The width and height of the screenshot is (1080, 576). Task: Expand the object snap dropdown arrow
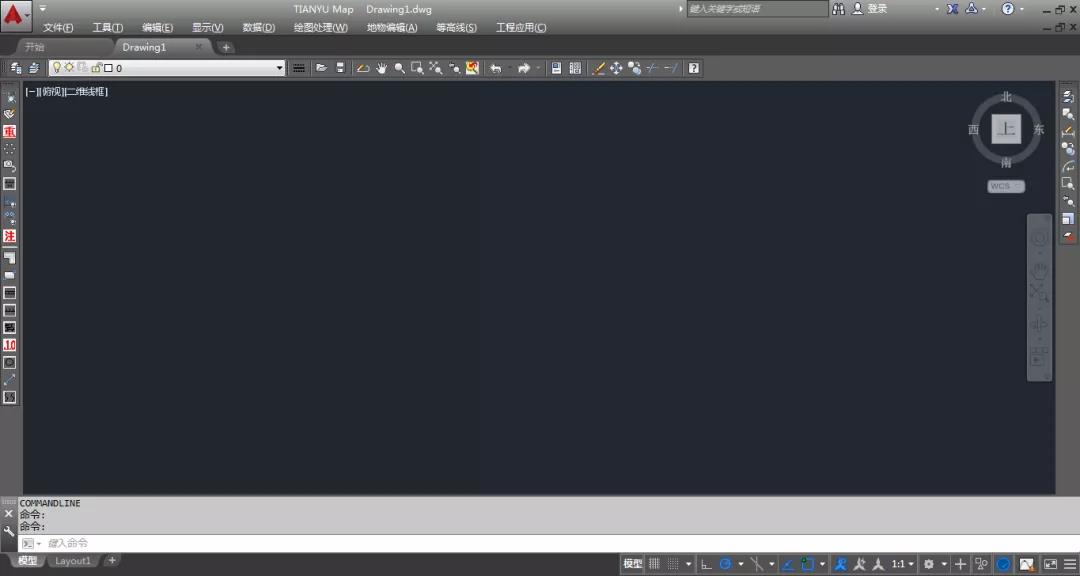pyautogui.click(x=822, y=564)
